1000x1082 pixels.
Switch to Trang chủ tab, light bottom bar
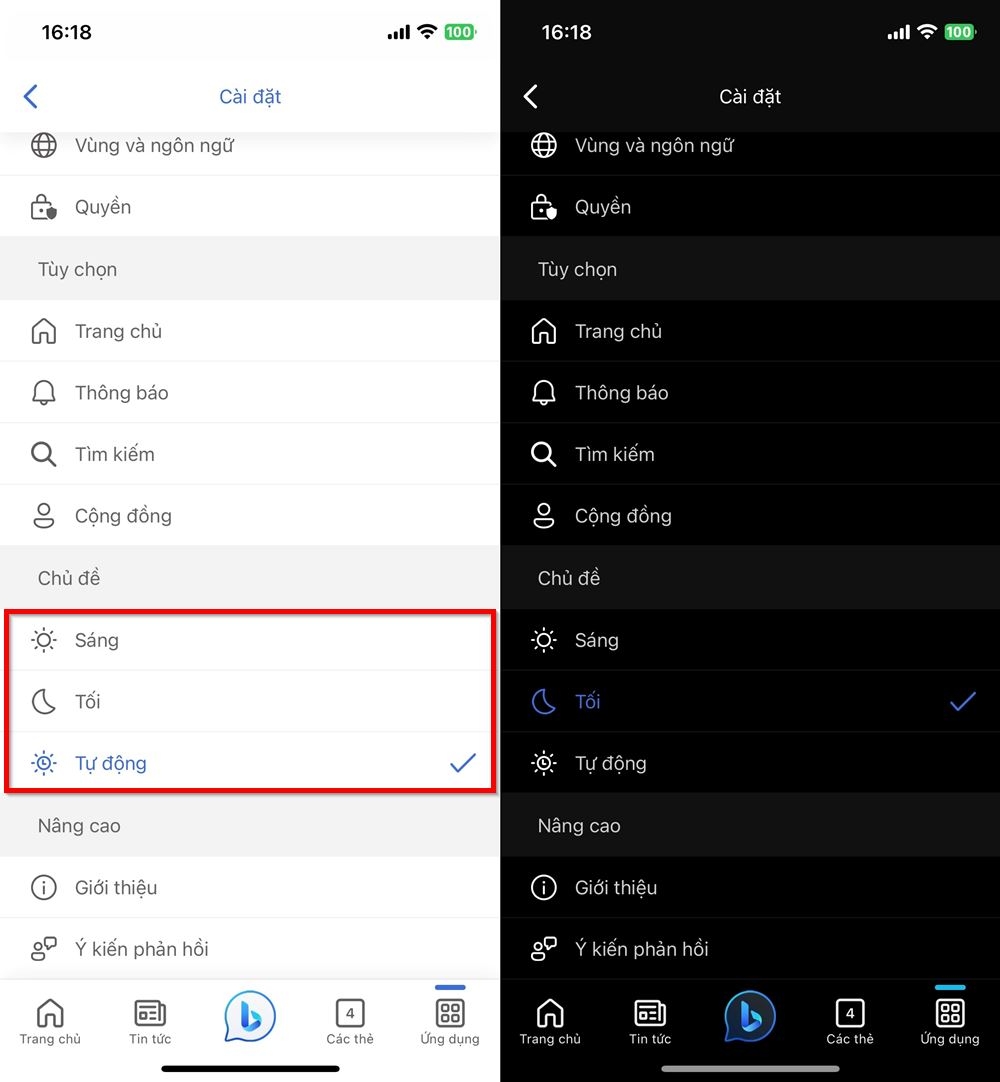50,1022
